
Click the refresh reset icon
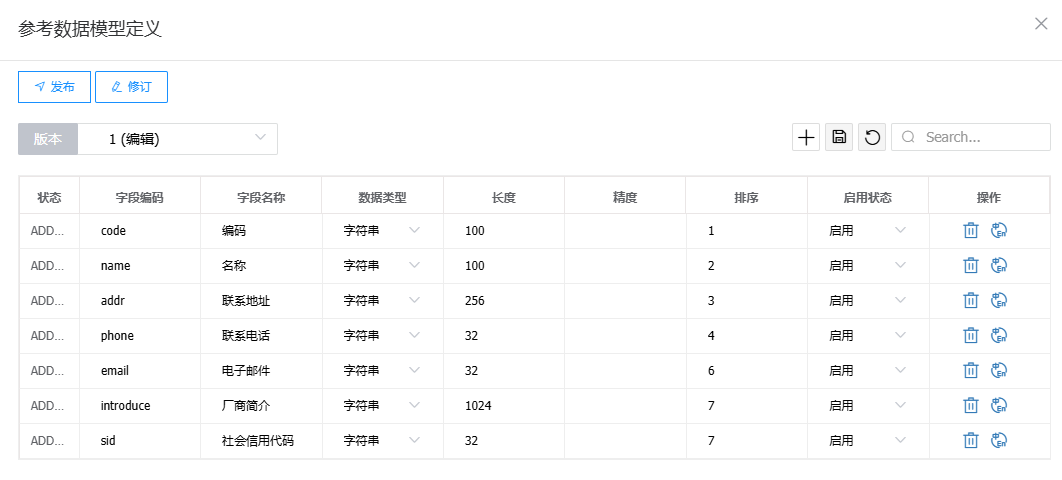click(872, 138)
